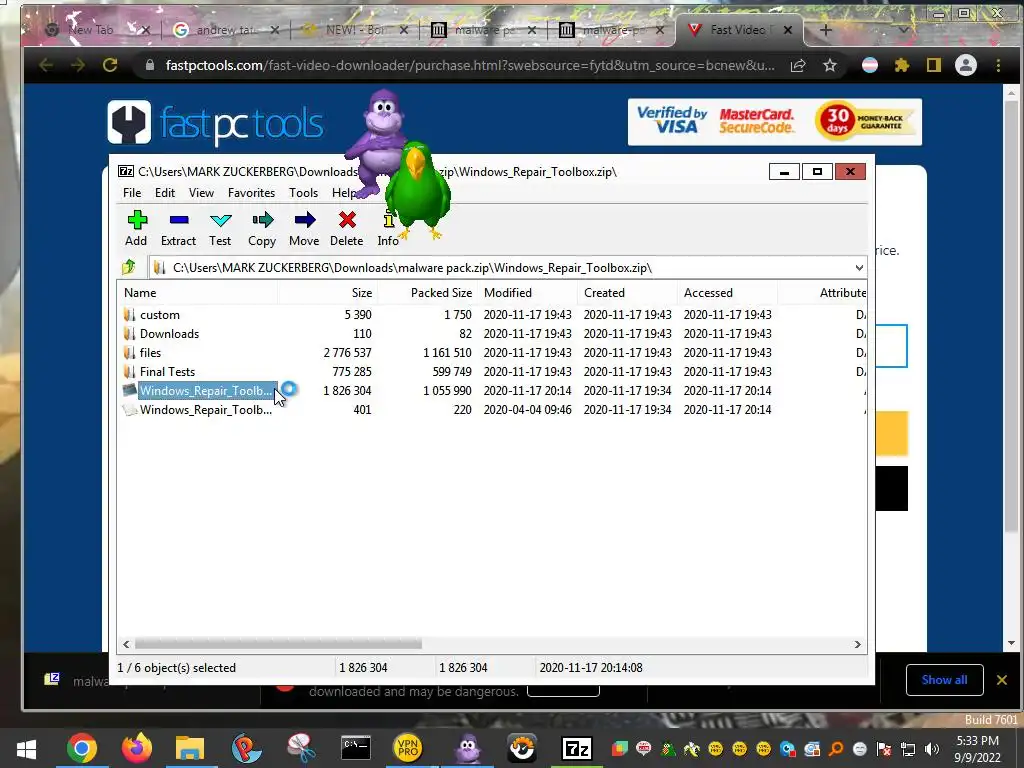Sort by Name column header
Screen dimensions: 1024x768
(199, 293)
